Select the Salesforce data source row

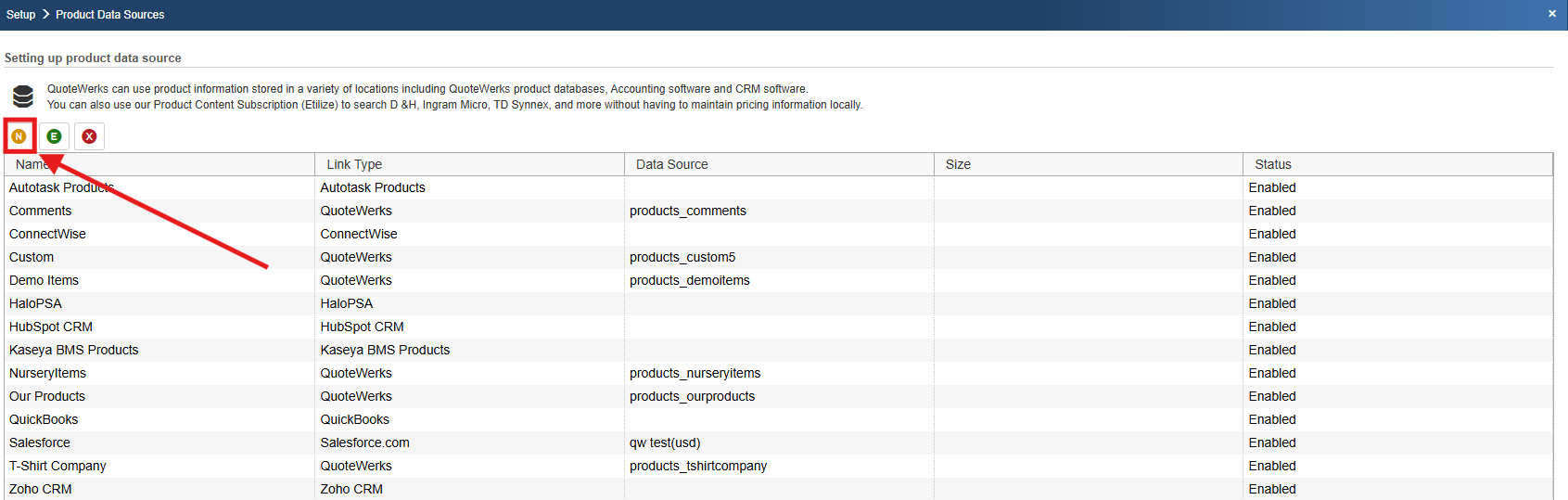click(40, 442)
